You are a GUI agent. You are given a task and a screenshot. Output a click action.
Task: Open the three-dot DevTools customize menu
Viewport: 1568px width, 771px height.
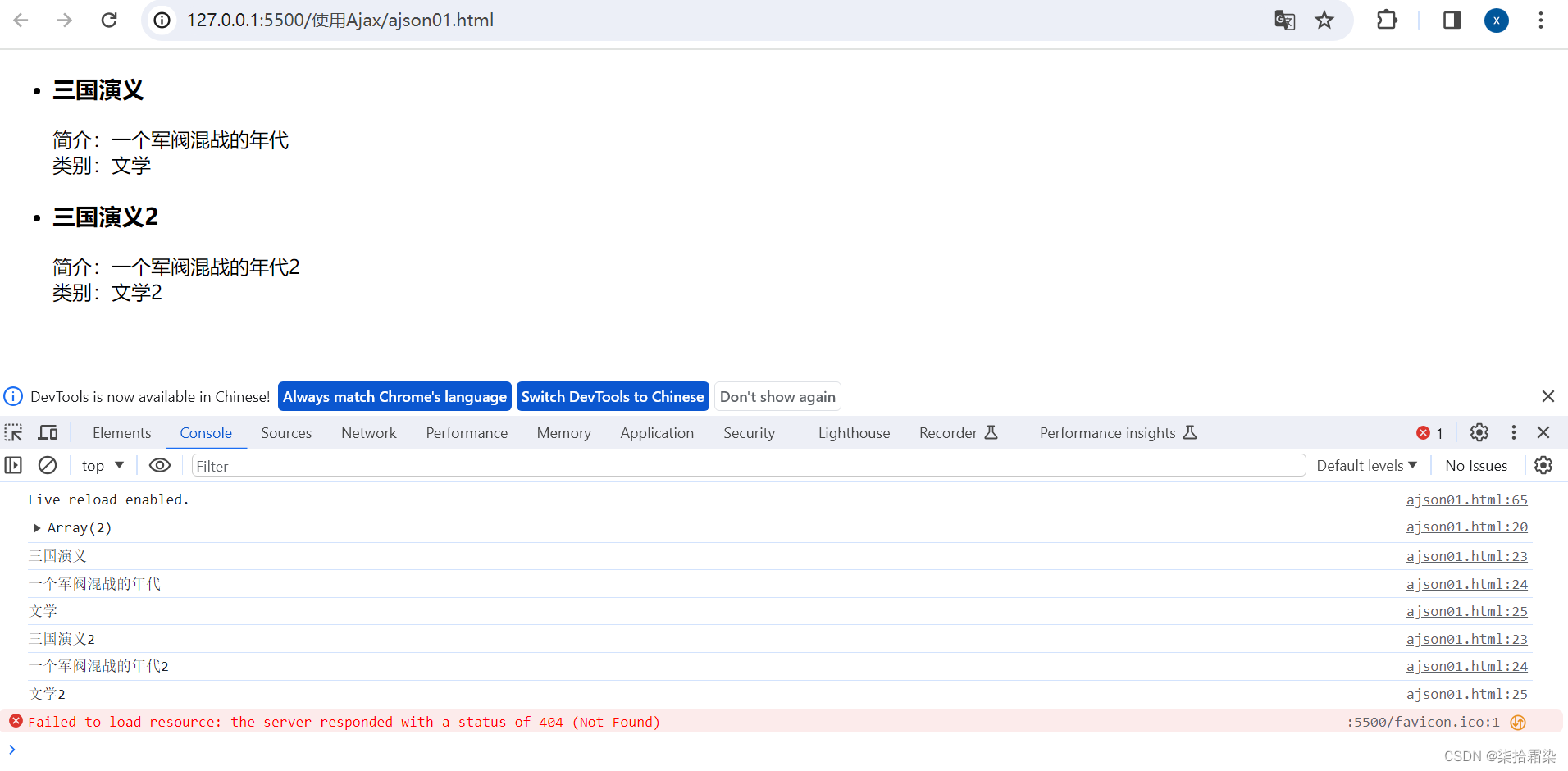coord(1513,432)
